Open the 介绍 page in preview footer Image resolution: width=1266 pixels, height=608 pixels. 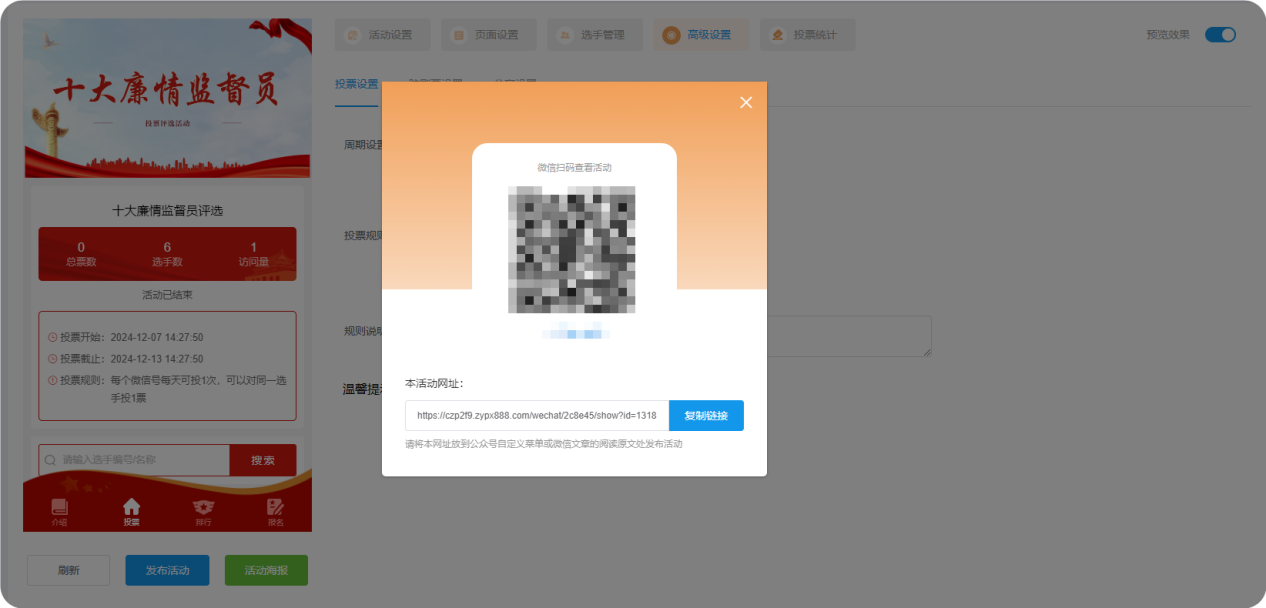pos(60,513)
